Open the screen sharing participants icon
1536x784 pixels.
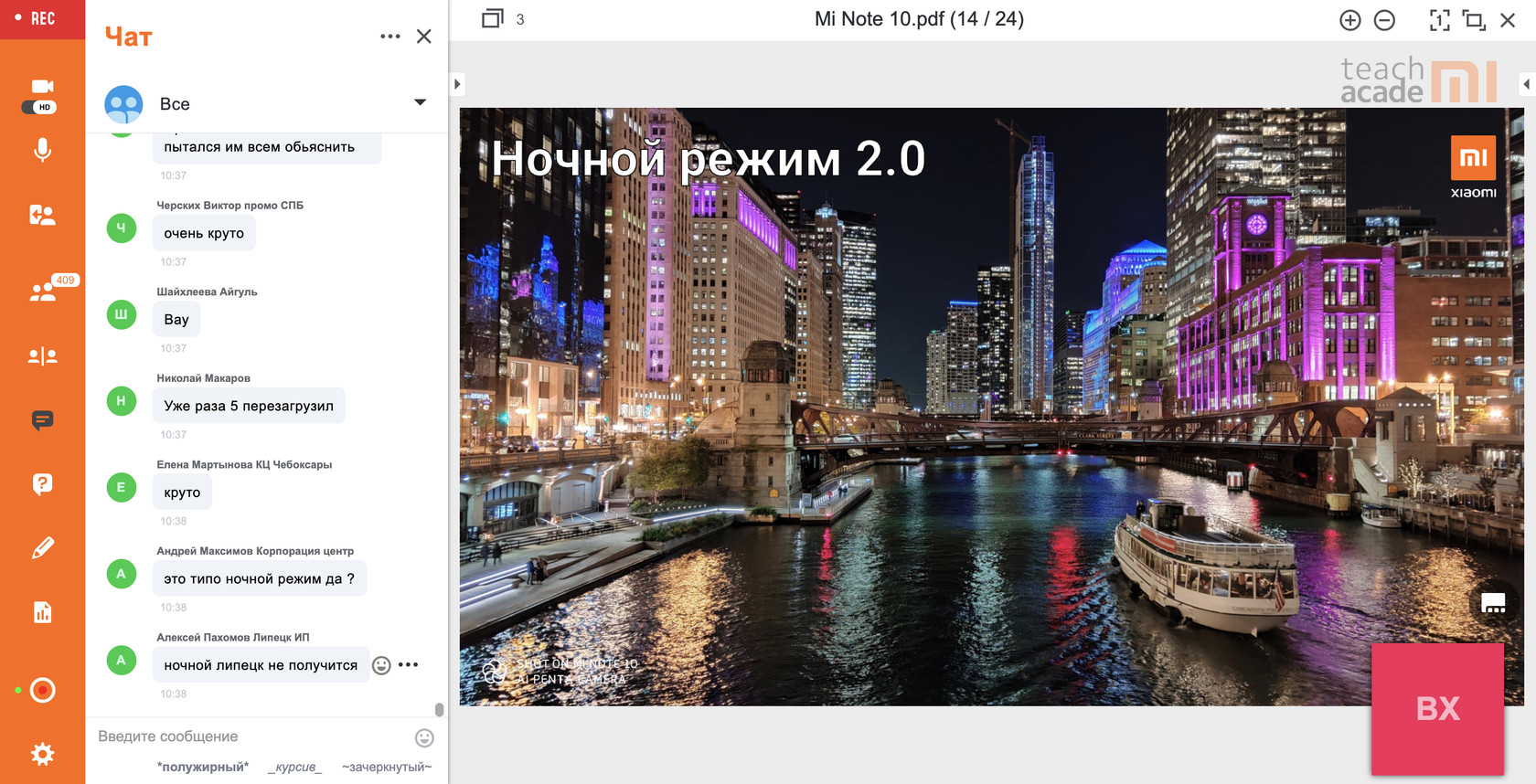click(x=42, y=215)
